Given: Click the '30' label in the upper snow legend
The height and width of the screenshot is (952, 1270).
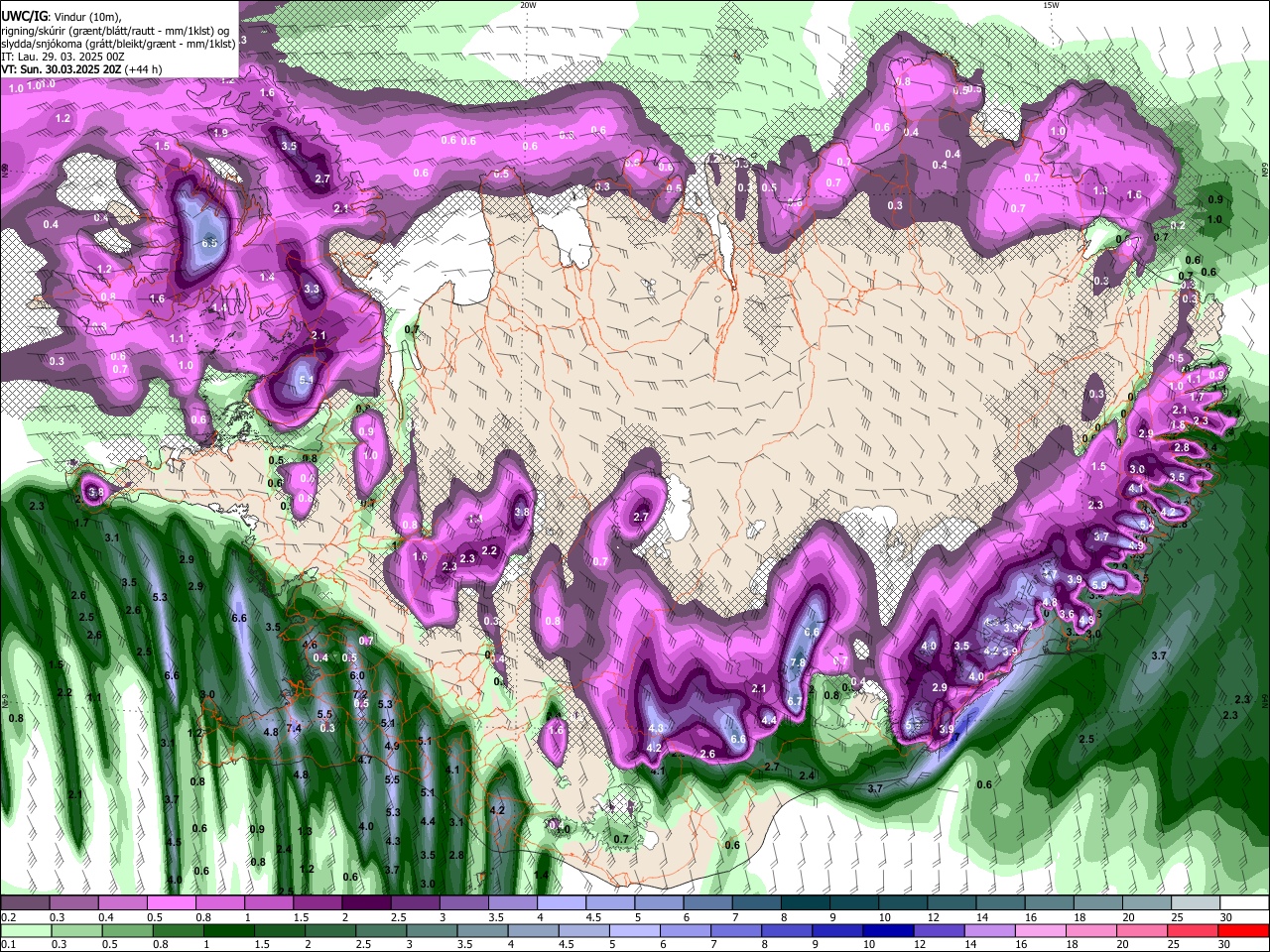Looking at the screenshot, I should pyautogui.click(x=1226, y=918).
